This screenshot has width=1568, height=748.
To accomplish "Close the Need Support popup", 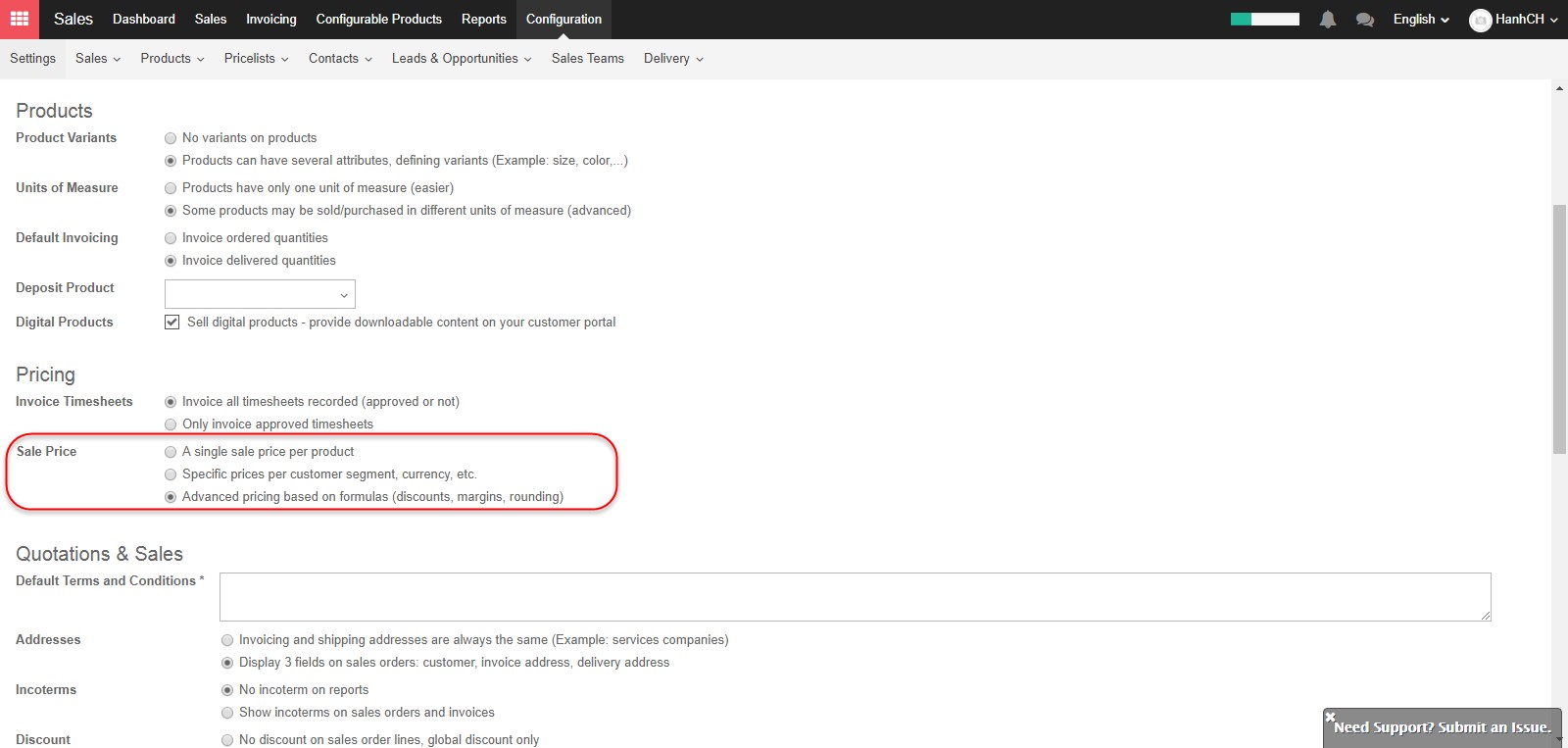I will [x=1330, y=717].
